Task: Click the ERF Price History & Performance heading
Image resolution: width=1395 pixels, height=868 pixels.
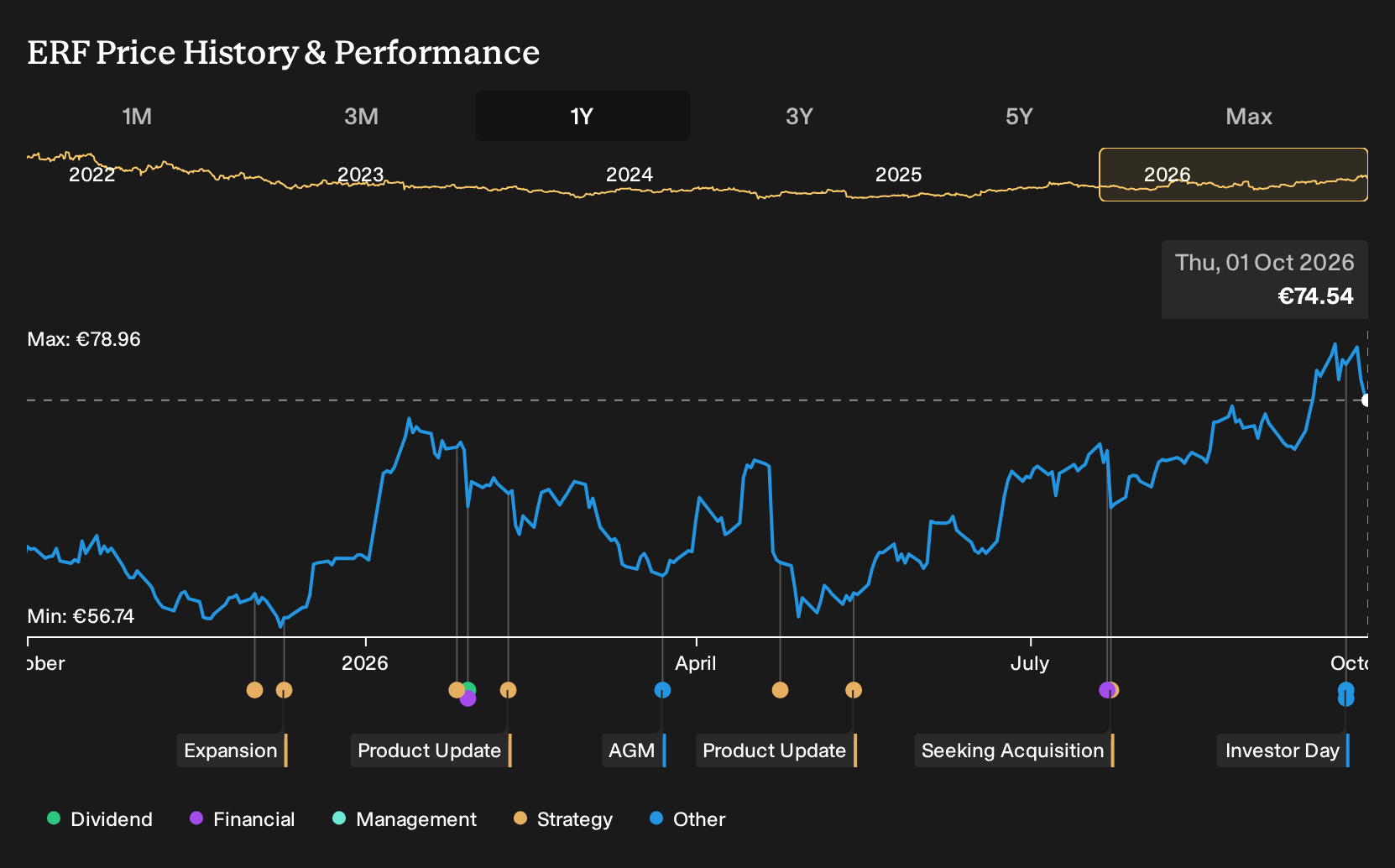Action: 284,52
